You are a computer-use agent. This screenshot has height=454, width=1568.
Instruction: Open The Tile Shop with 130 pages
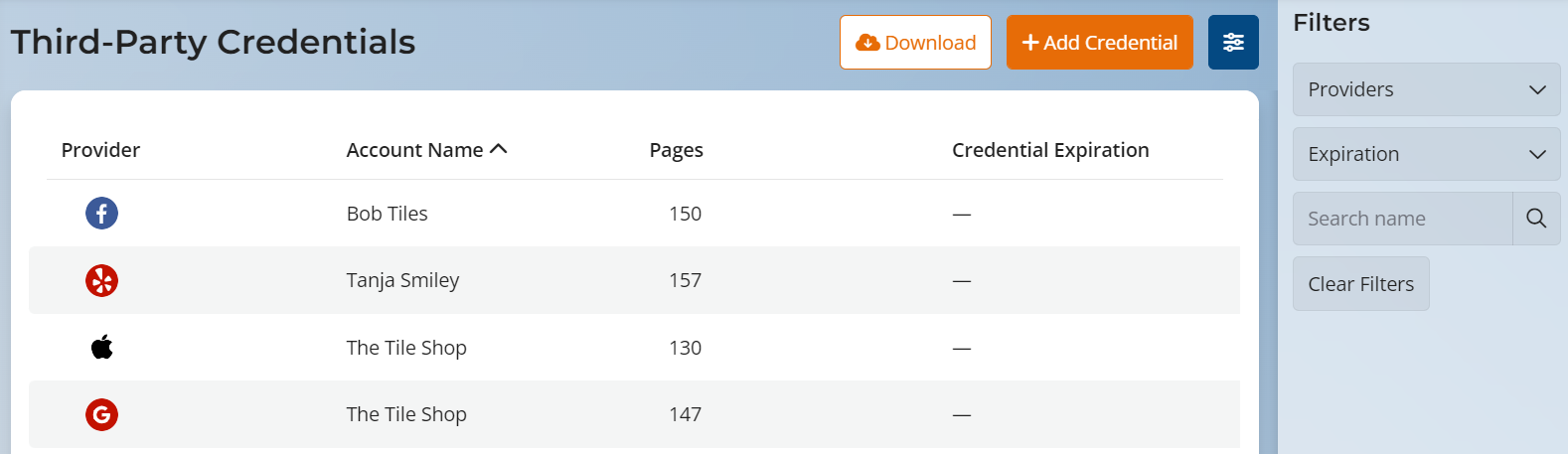[406, 348]
